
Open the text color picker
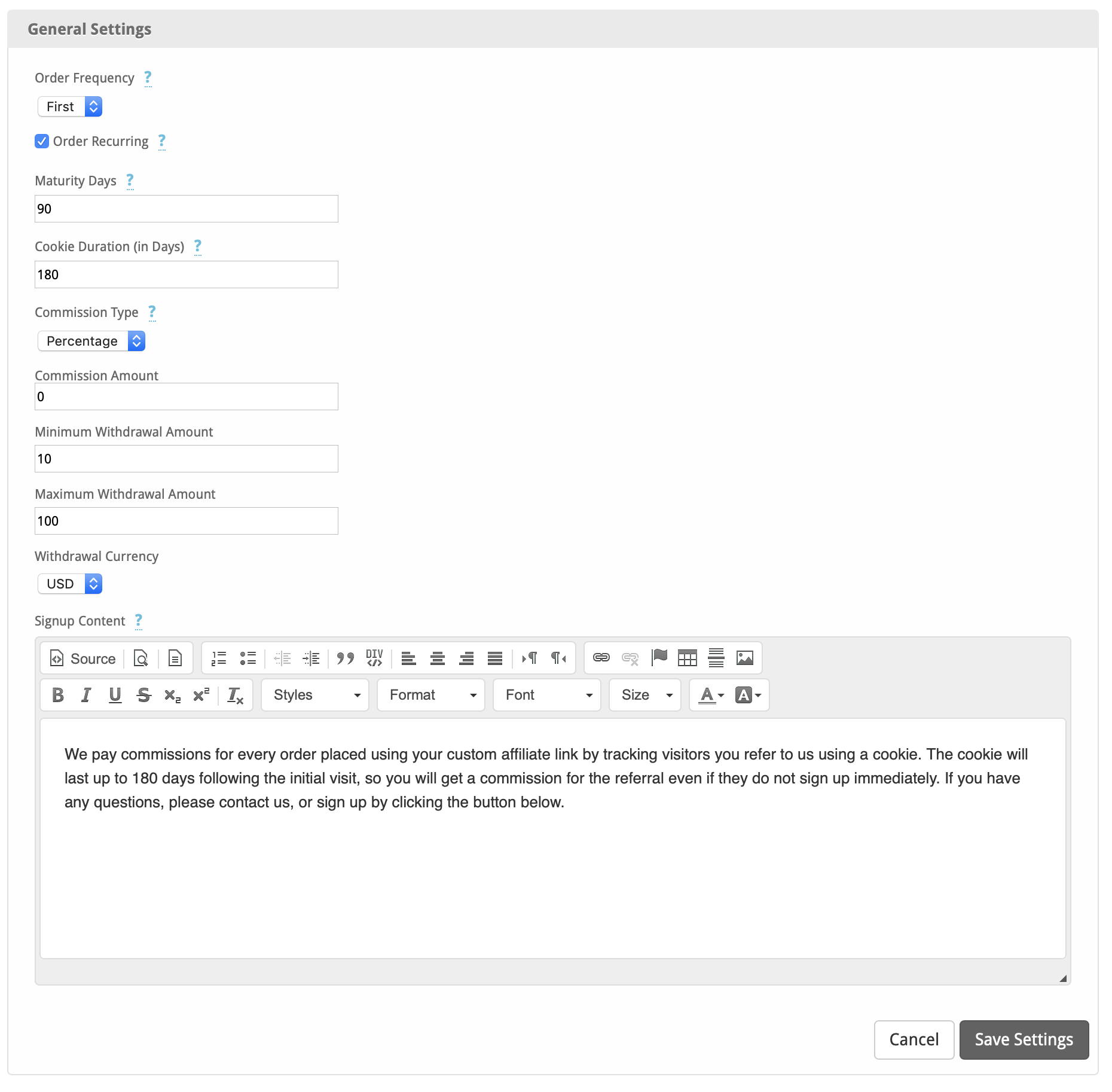(711, 695)
